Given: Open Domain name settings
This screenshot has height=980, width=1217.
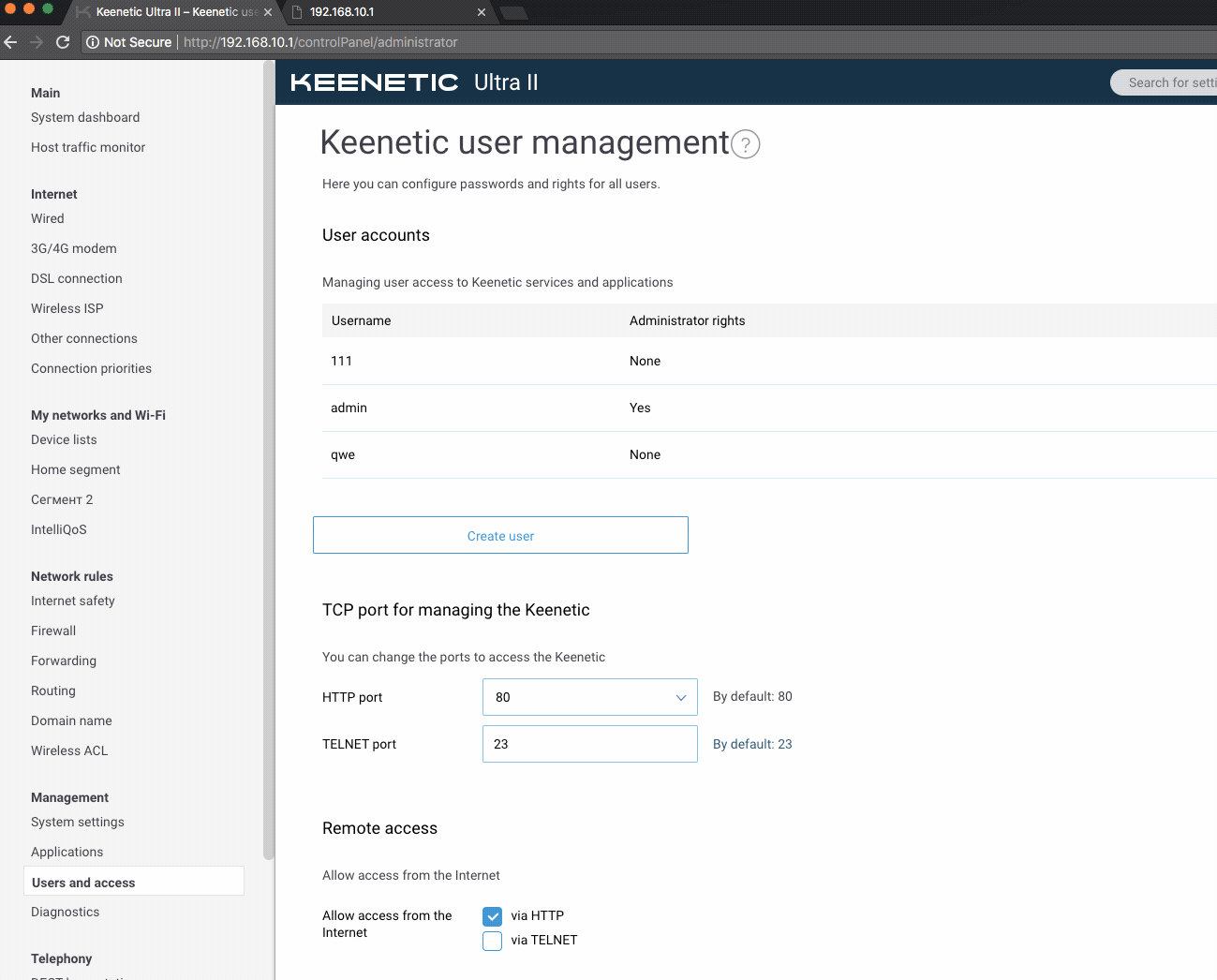Looking at the screenshot, I should 71,720.
